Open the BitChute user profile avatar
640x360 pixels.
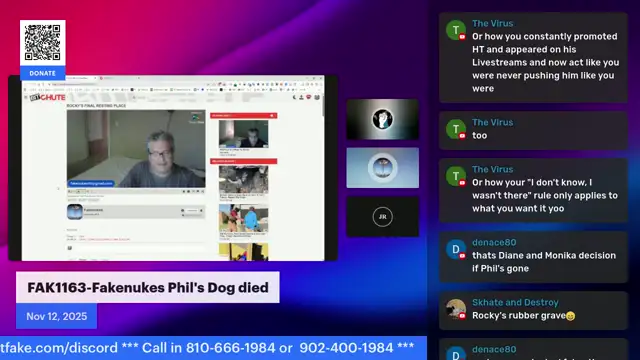click(317, 97)
